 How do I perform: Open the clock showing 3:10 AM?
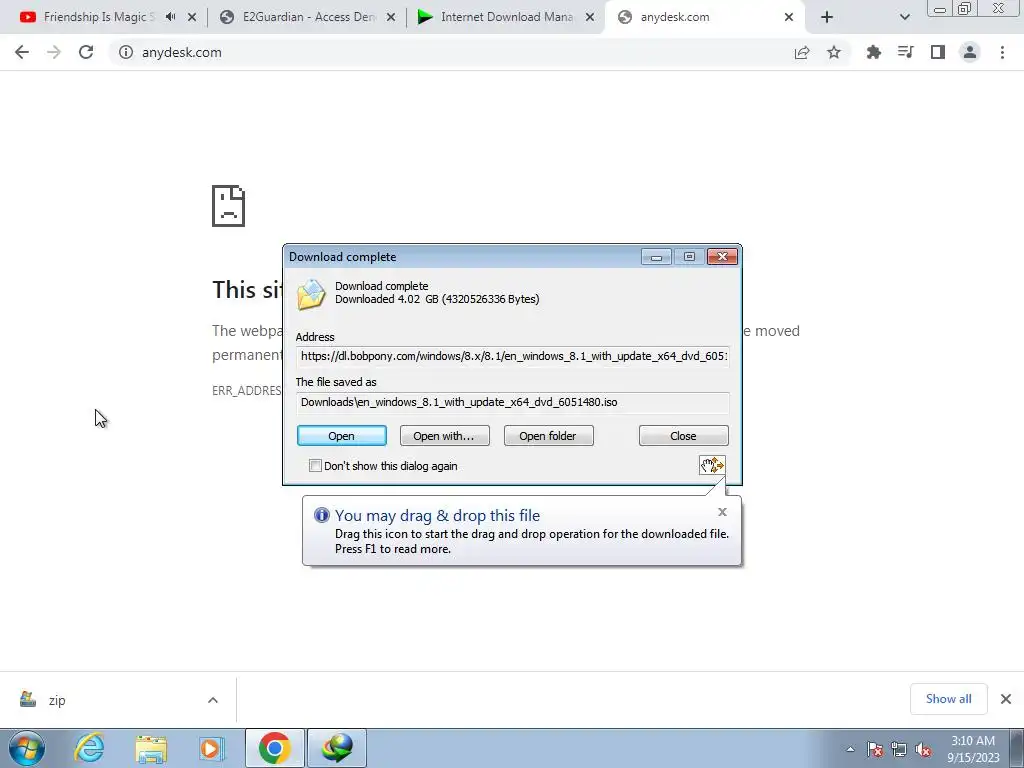(973, 749)
